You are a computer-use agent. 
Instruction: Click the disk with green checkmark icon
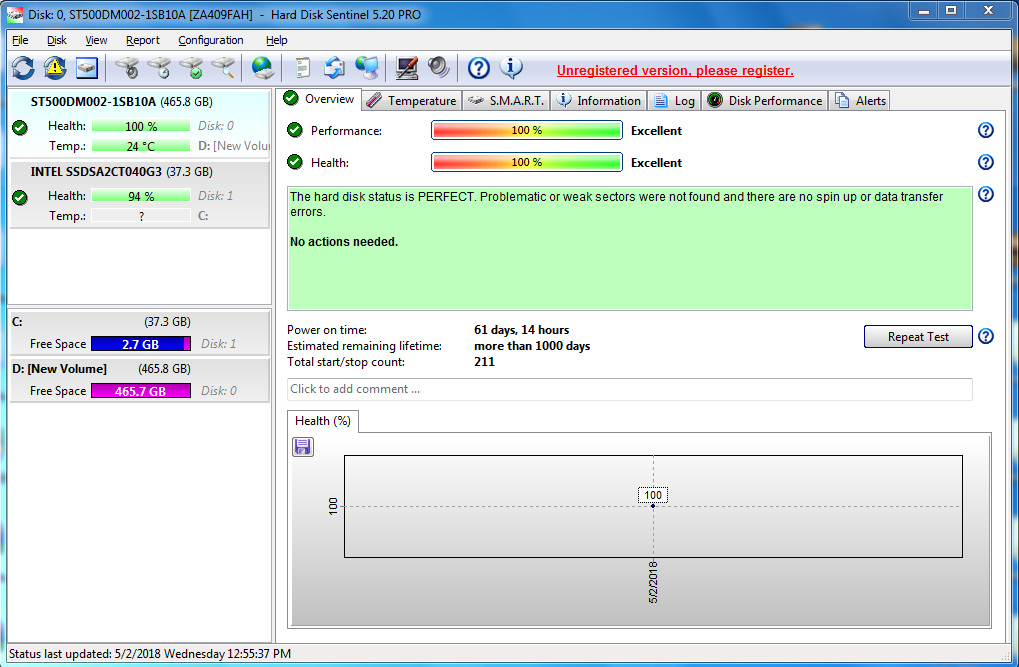click(x=191, y=68)
